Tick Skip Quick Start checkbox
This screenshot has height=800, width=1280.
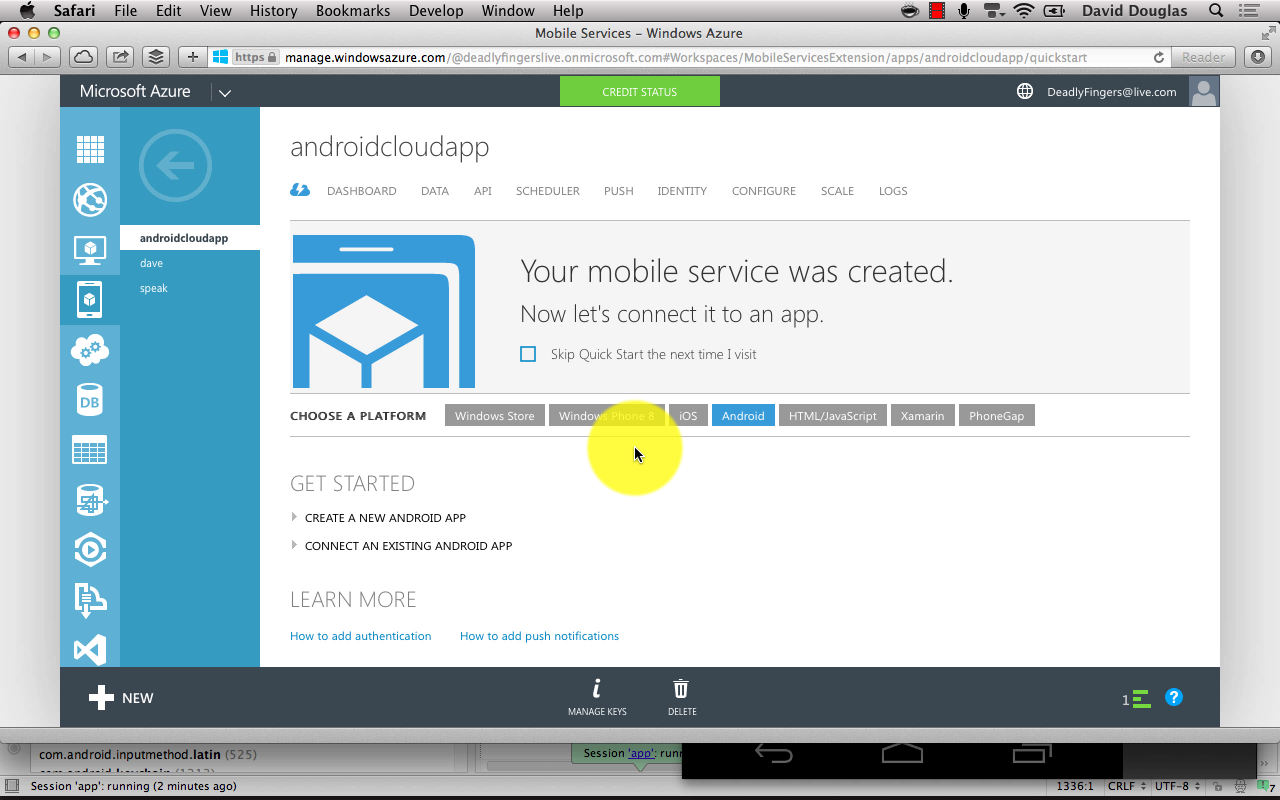(x=528, y=354)
